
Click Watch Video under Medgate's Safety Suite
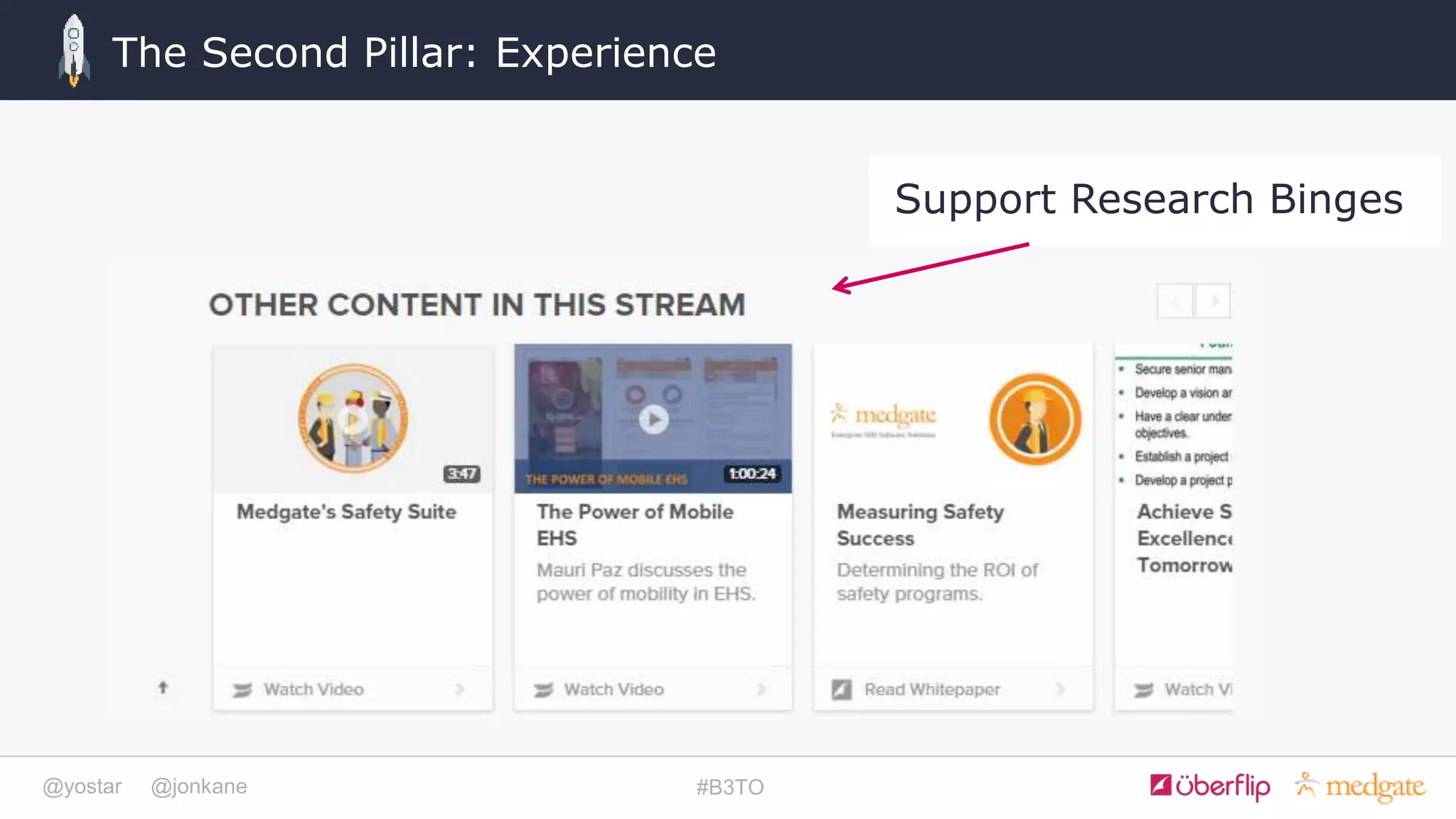coord(314,690)
